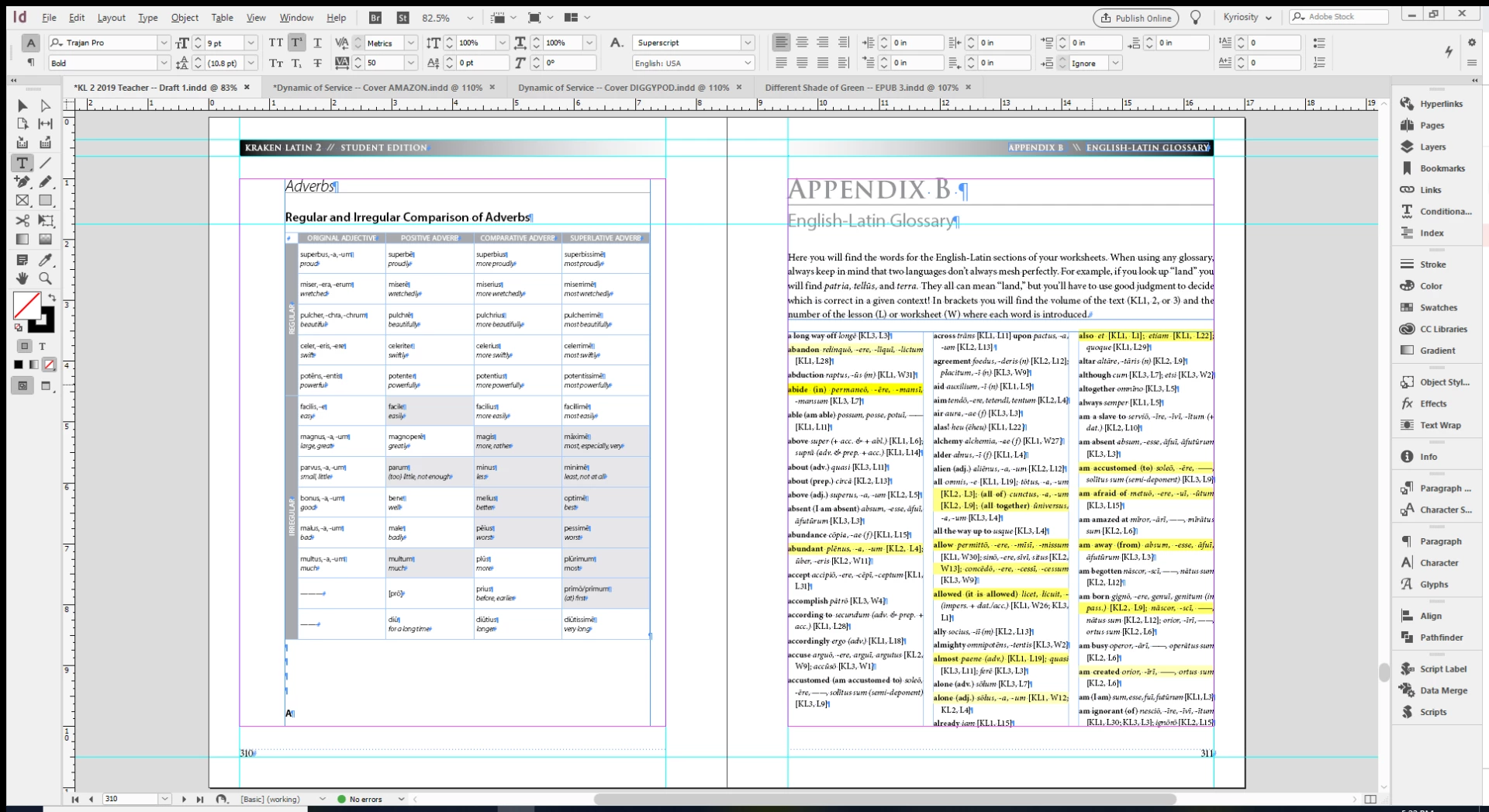Activate the Zoom tool magnifier
The image size is (1489, 812).
point(46,278)
